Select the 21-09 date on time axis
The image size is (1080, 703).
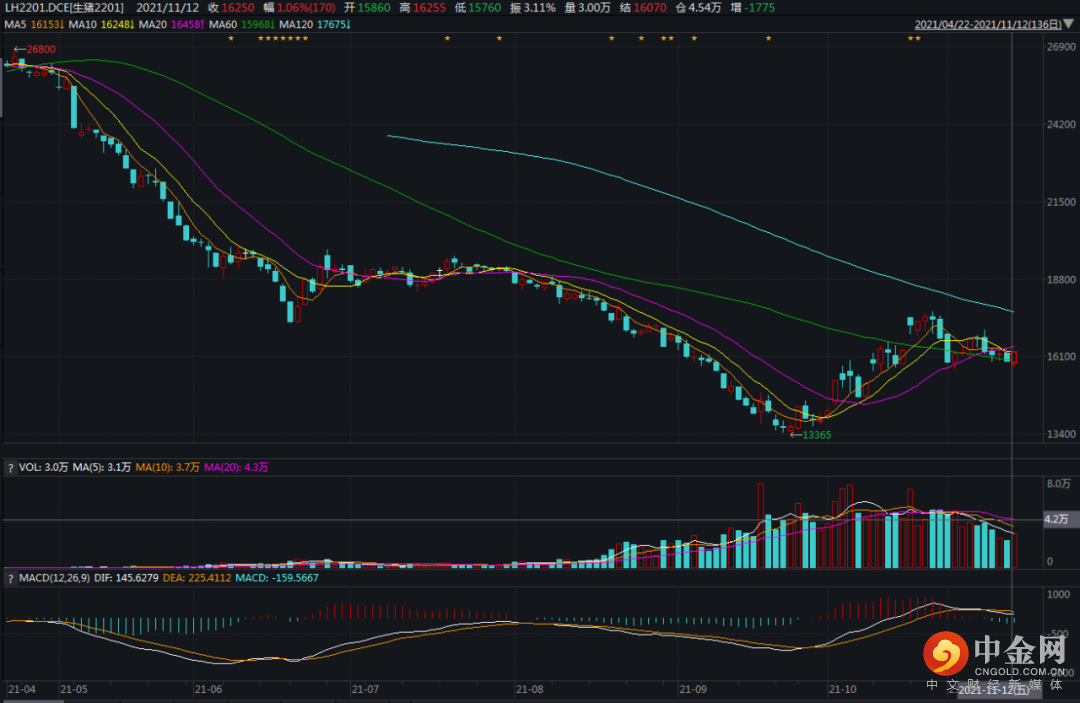pos(692,690)
